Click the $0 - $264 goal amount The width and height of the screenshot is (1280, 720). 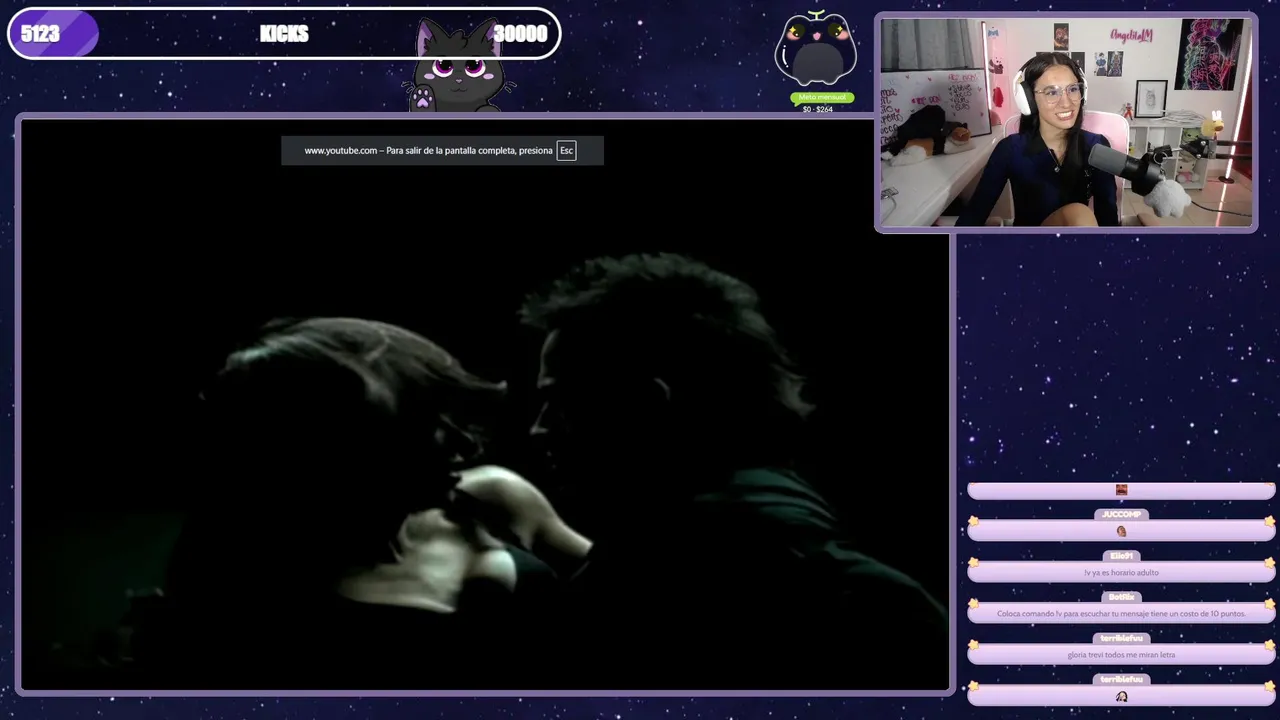817,109
